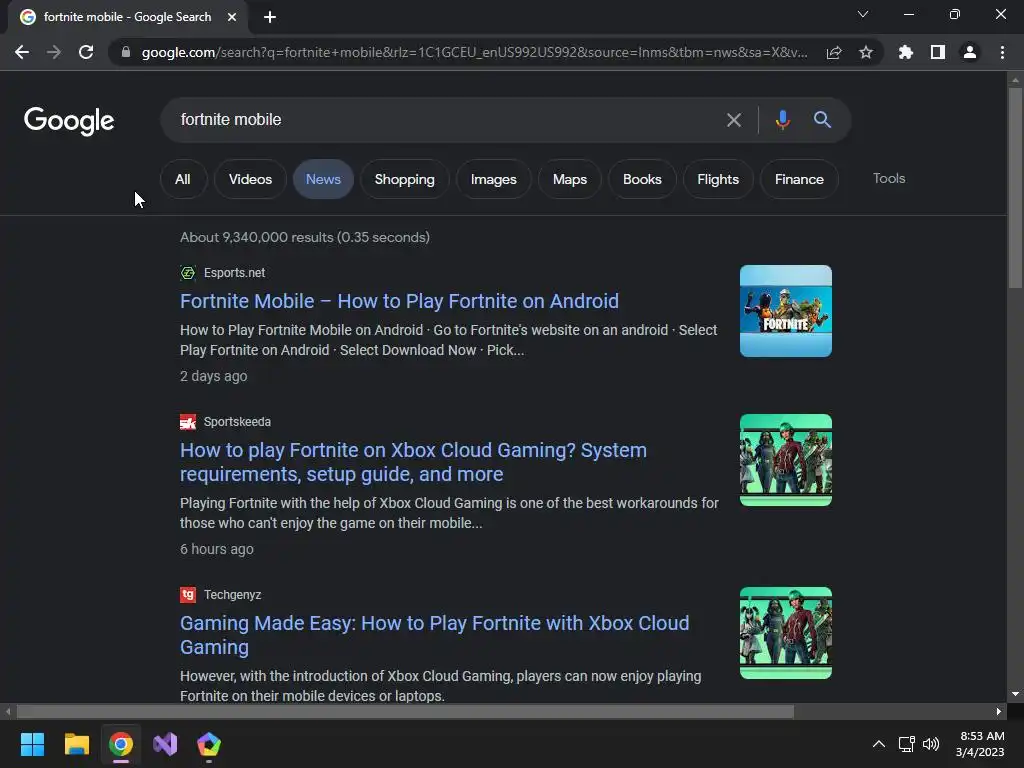This screenshot has height=768, width=1024.
Task: Click the vertical scrollbar thumb
Action: pyautogui.click(x=1015, y=188)
